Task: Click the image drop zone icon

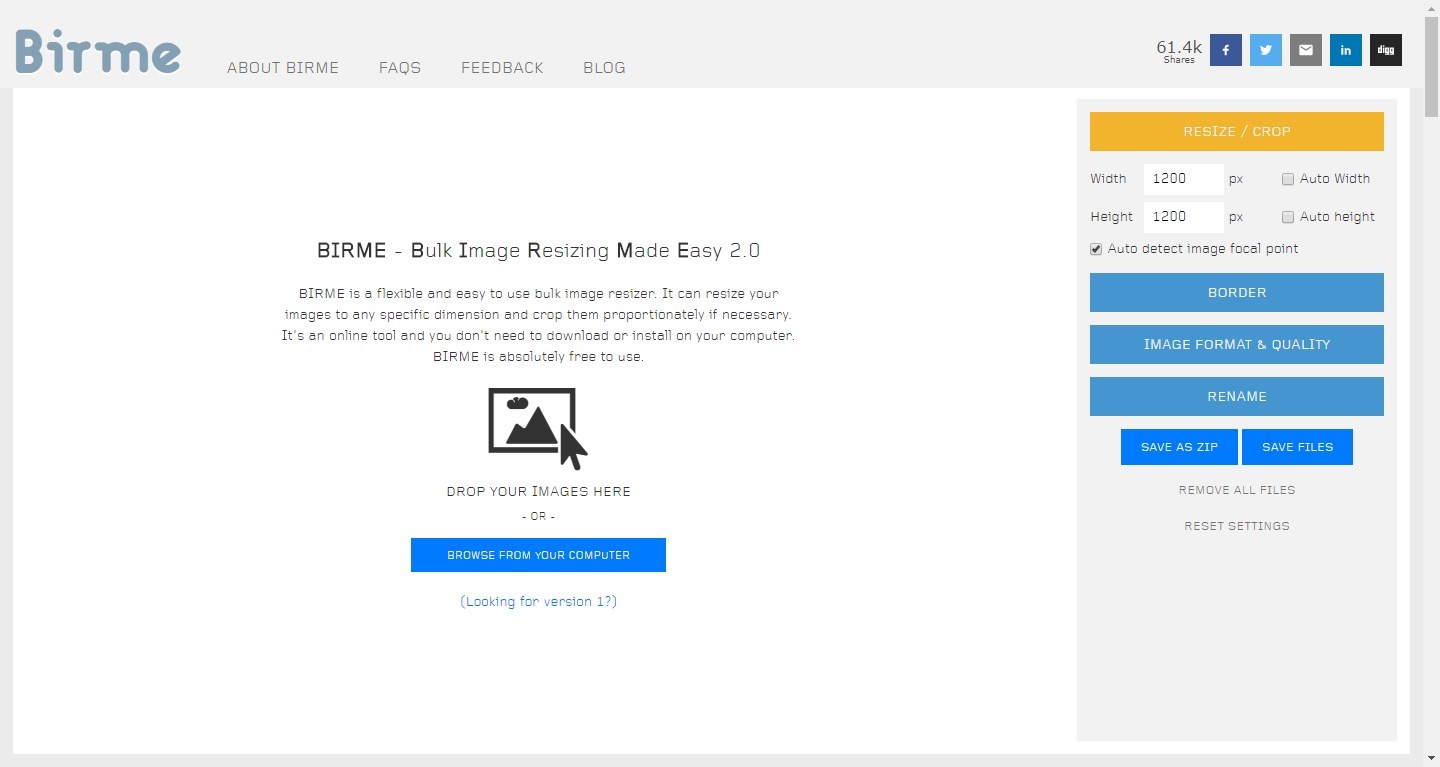Action: click(538, 428)
